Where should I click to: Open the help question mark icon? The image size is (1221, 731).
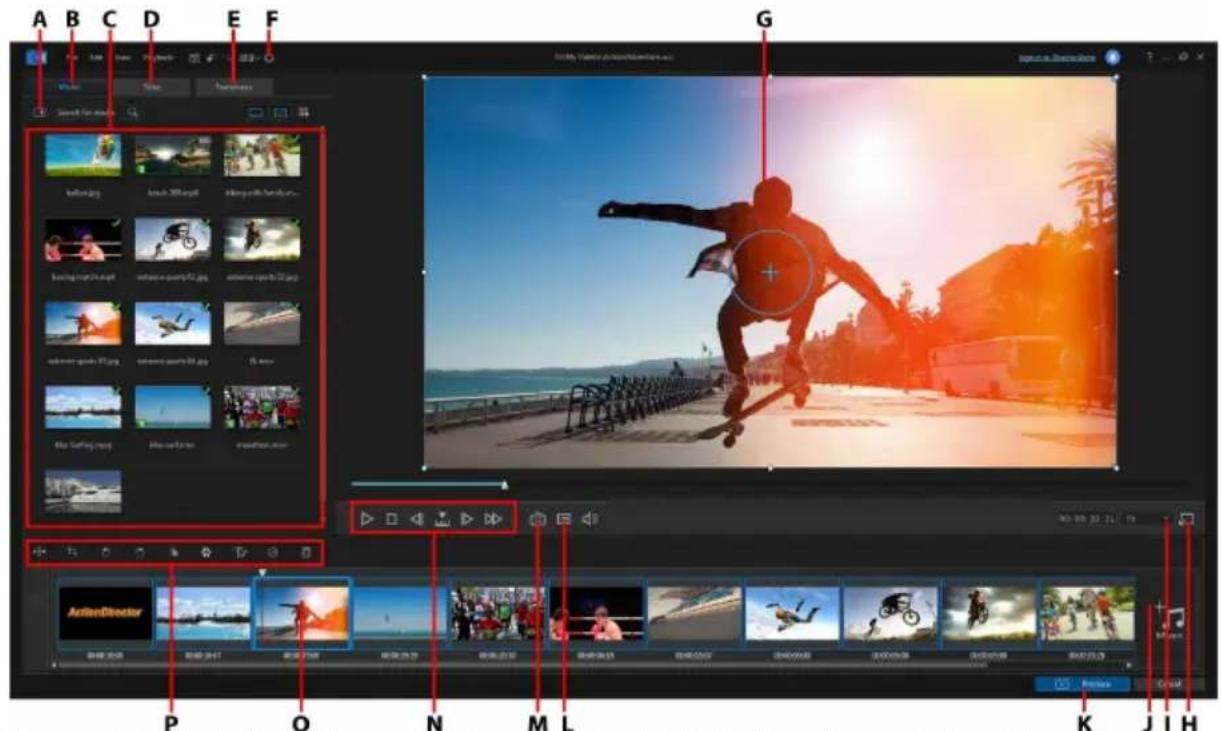click(1150, 58)
